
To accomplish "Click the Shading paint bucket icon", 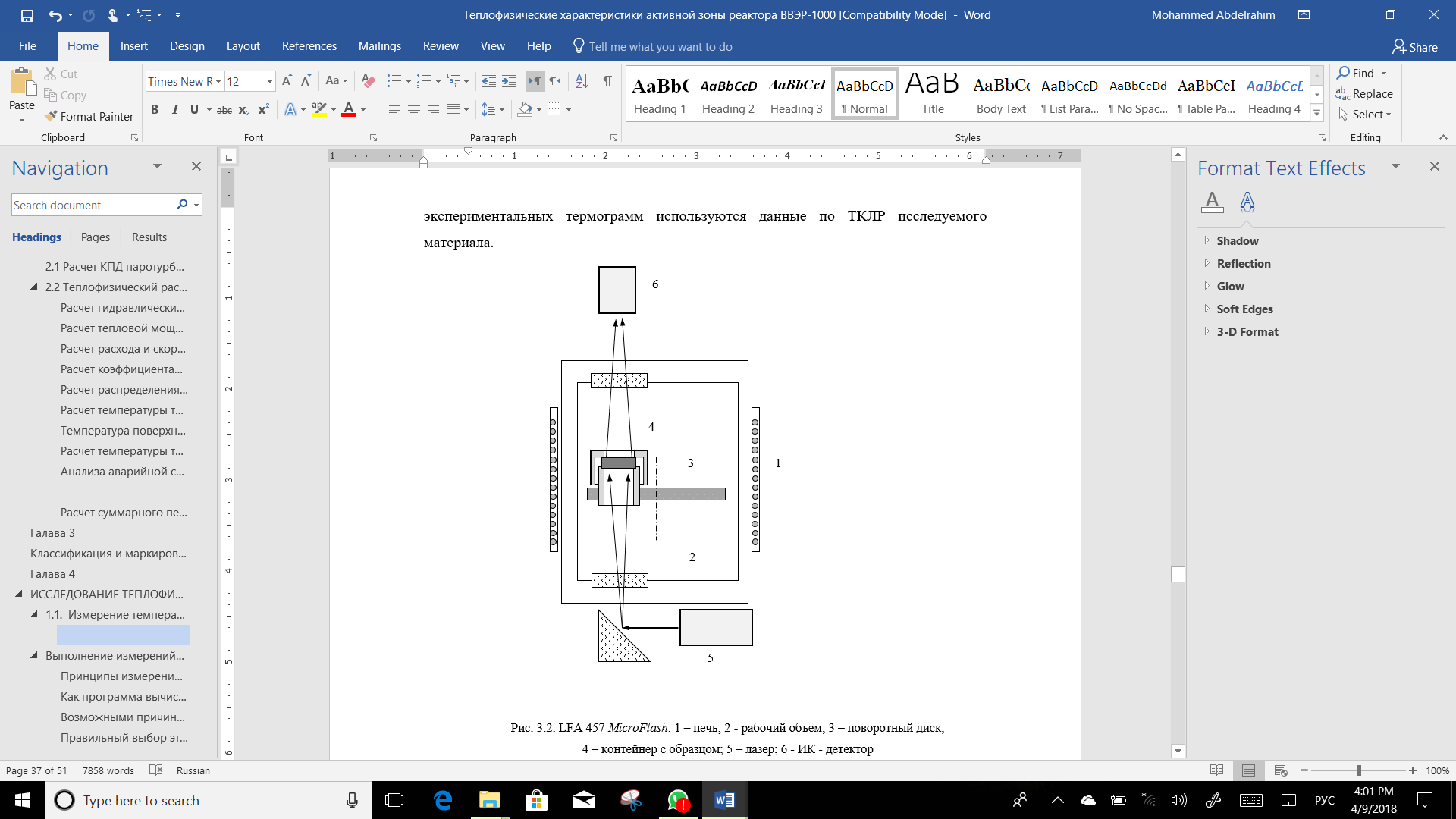I will 525,110.
